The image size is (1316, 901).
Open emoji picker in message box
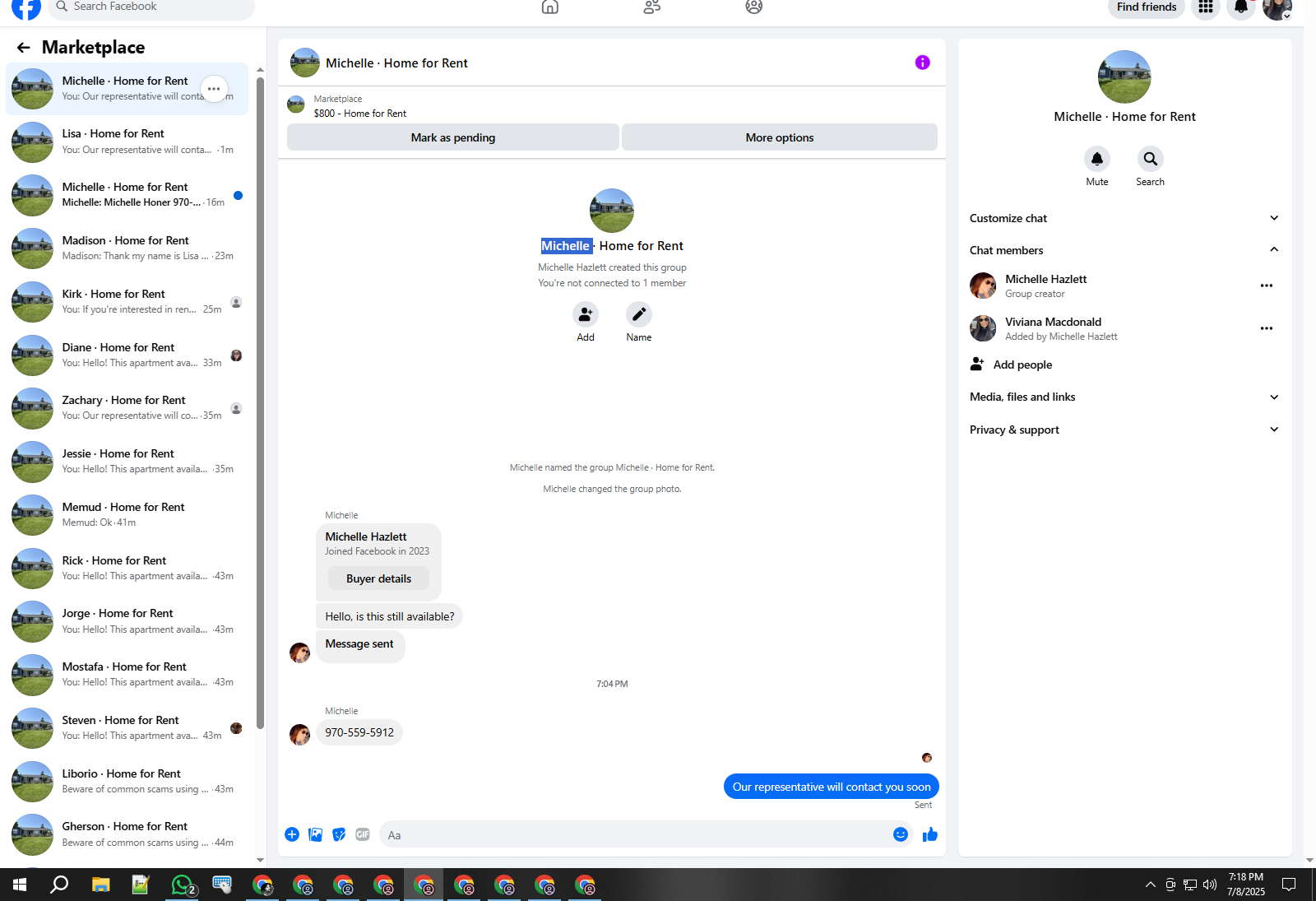click(901, 834)
